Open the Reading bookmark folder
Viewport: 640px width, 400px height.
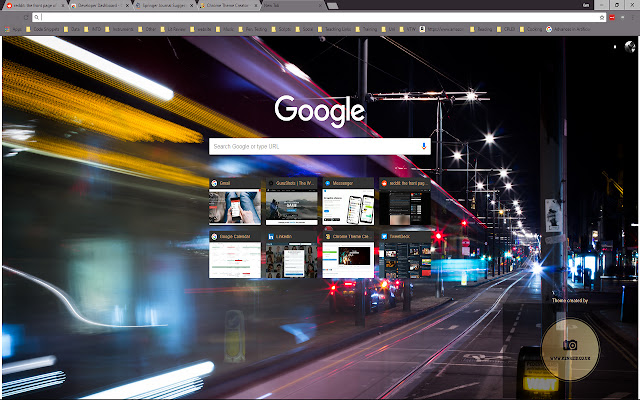pos(481,29)
